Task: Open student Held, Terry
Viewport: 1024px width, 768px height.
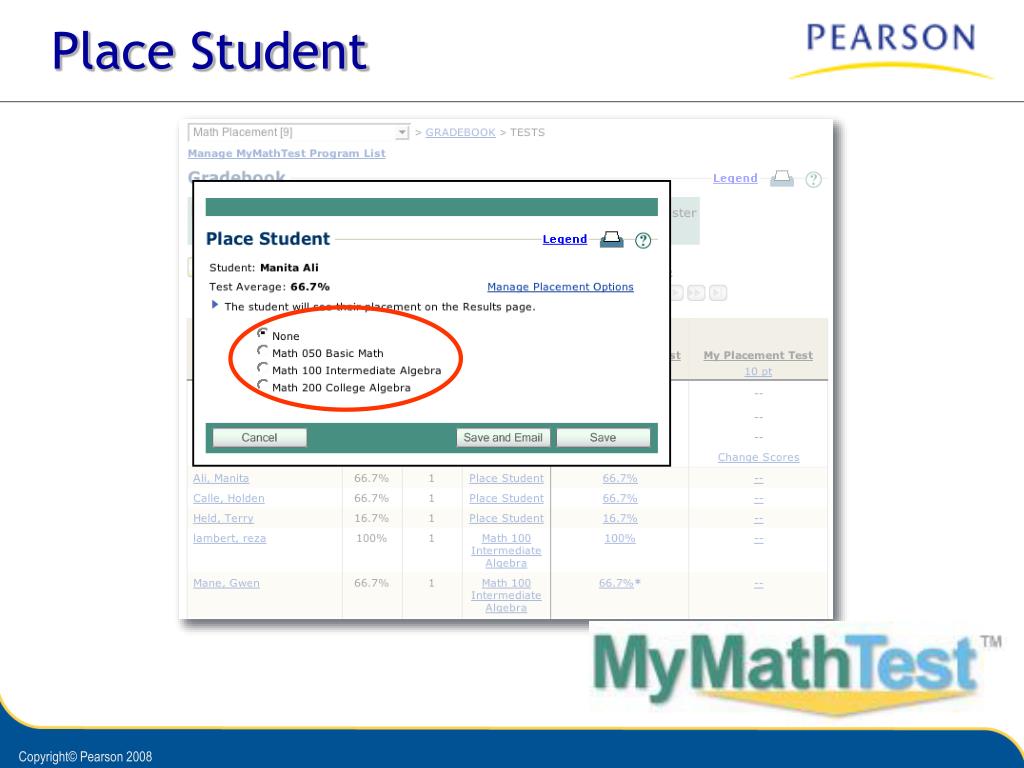Action: (223, 519)
